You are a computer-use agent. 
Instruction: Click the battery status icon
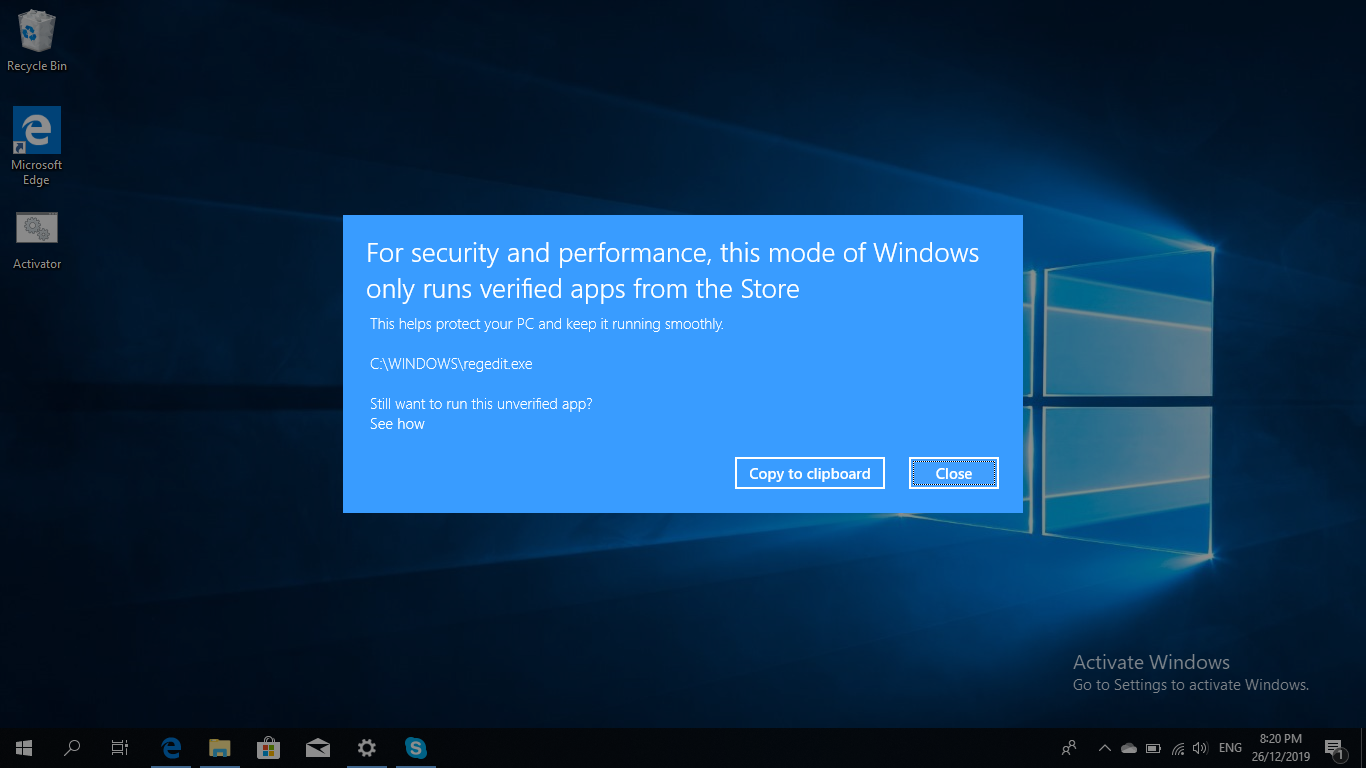tap(1153, 747)
